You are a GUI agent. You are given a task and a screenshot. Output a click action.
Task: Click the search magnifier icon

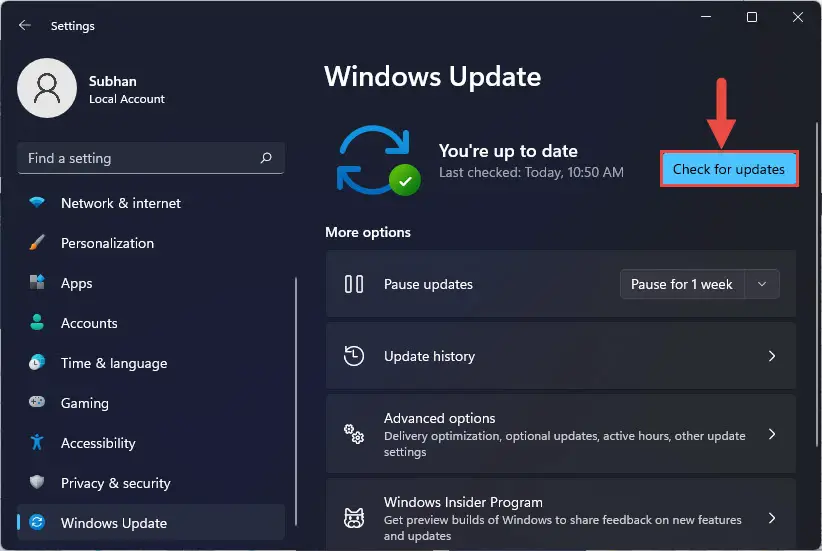tap(266, 158)
